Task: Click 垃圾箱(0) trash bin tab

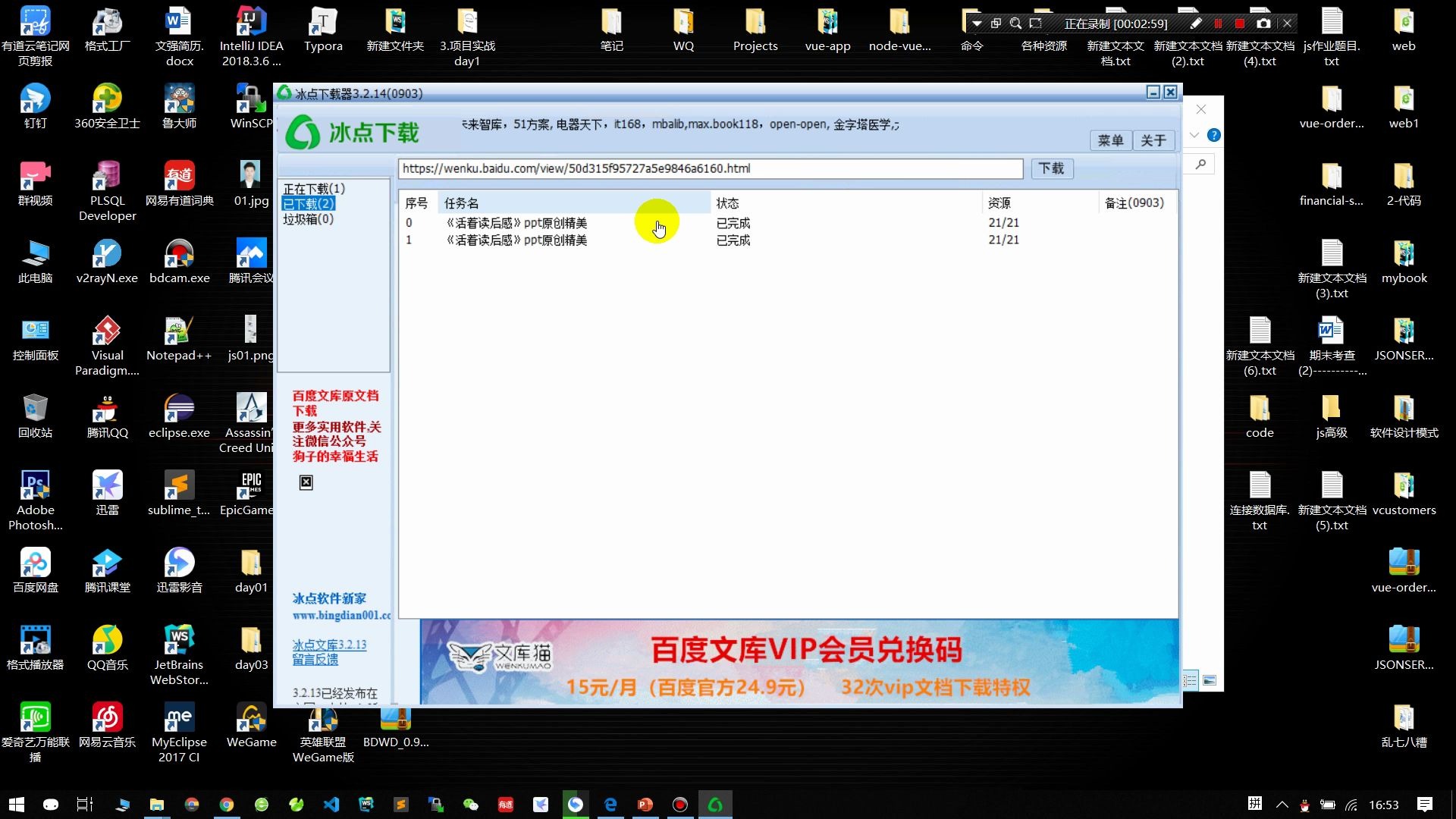Action: point(307,218)
